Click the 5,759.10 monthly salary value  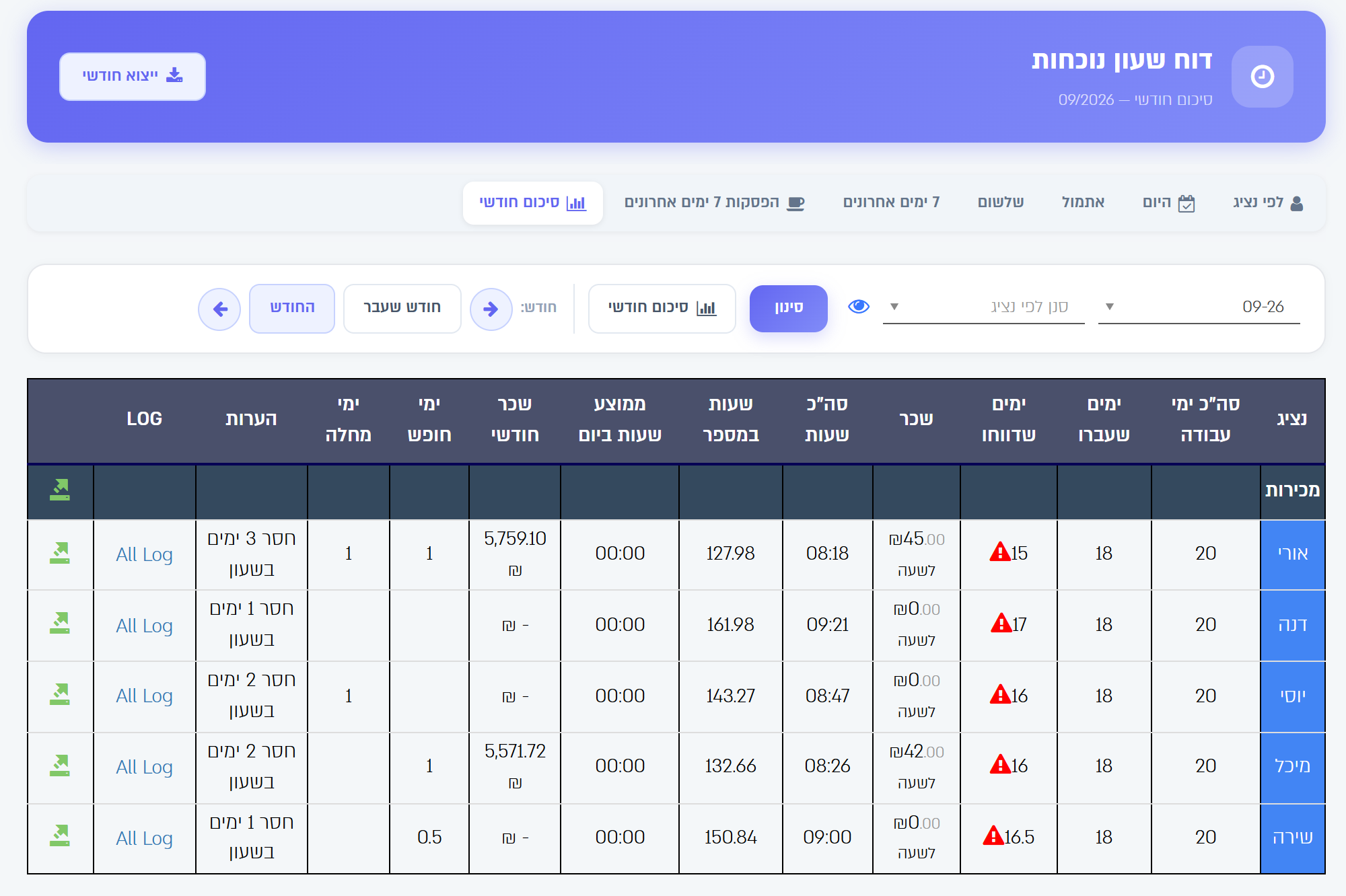515,539
